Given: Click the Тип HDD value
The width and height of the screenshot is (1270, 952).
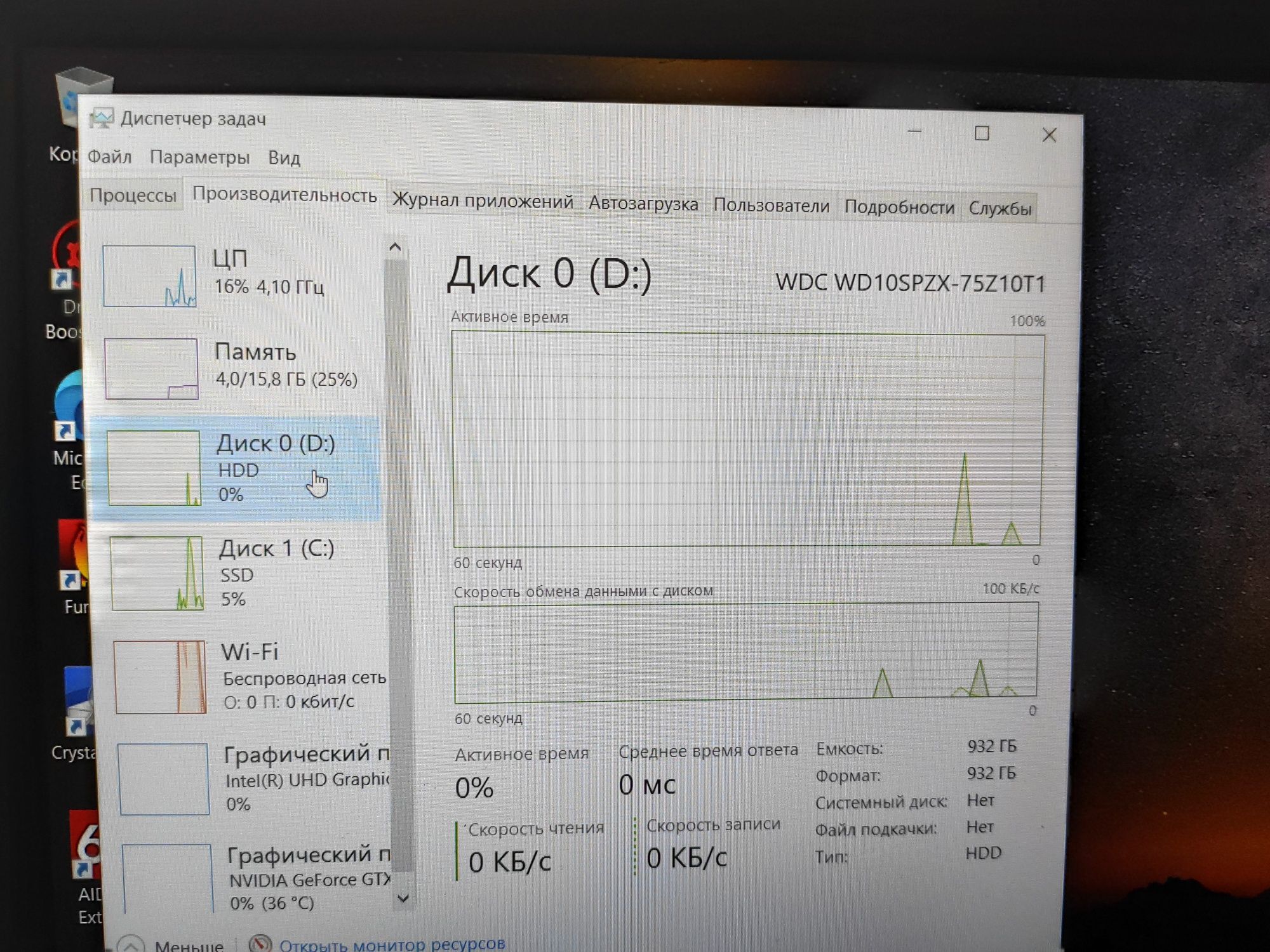Looking at the screenshot, I should [x=984, y=853].
